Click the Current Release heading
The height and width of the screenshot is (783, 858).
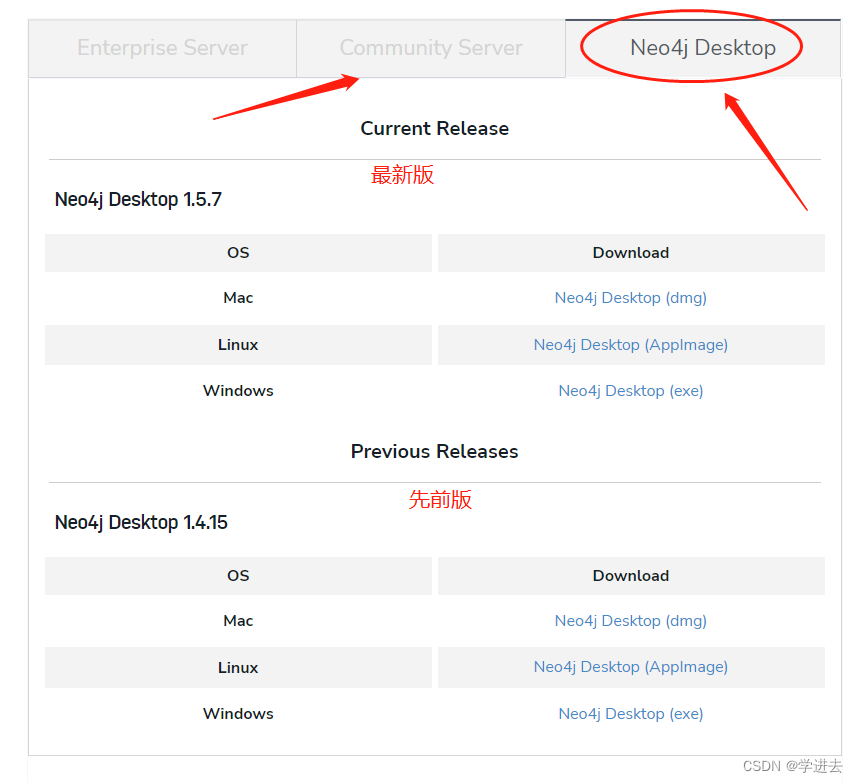[434, 128]
